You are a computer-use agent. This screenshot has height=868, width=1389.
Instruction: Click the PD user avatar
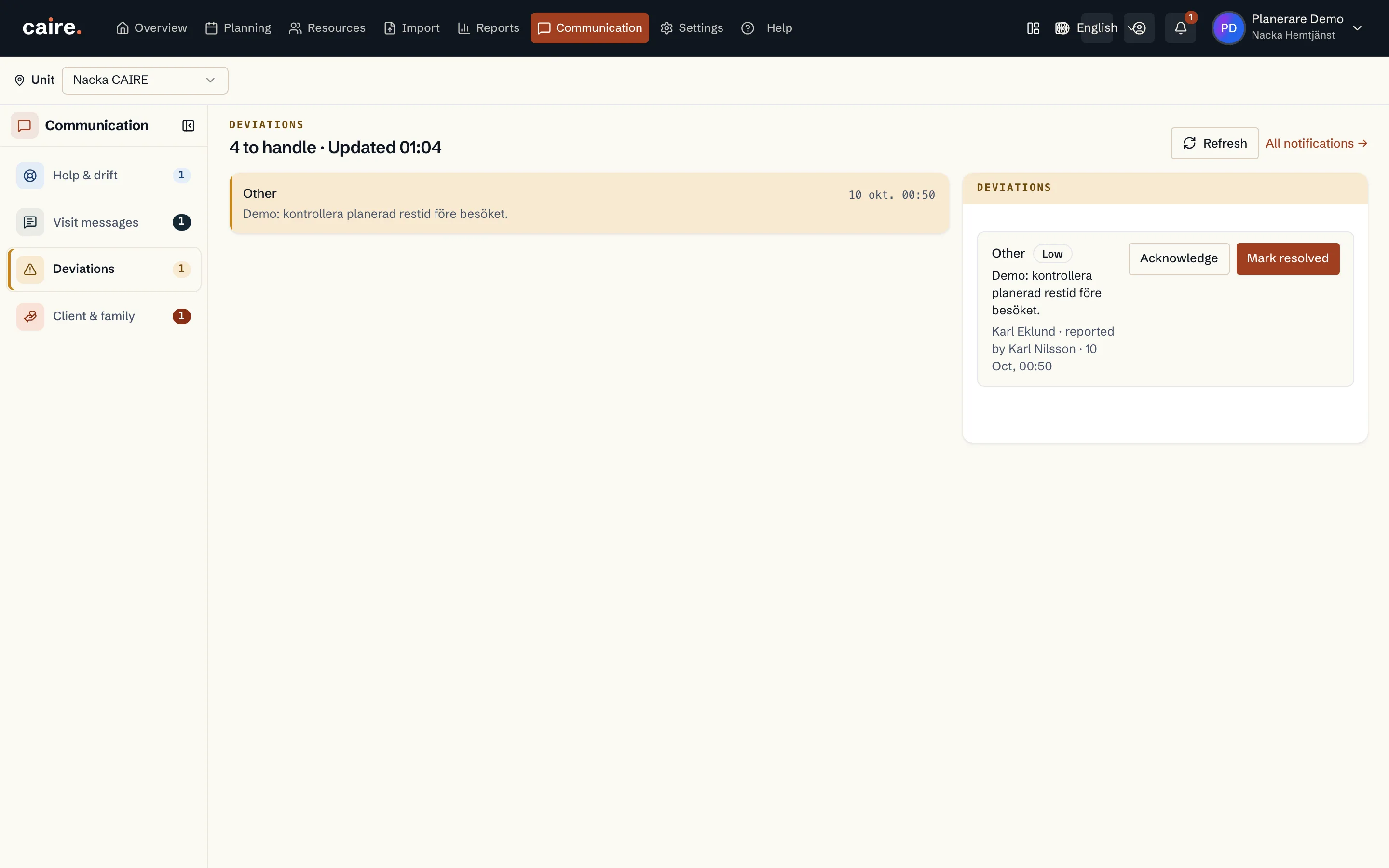[x=1228, y=27]
